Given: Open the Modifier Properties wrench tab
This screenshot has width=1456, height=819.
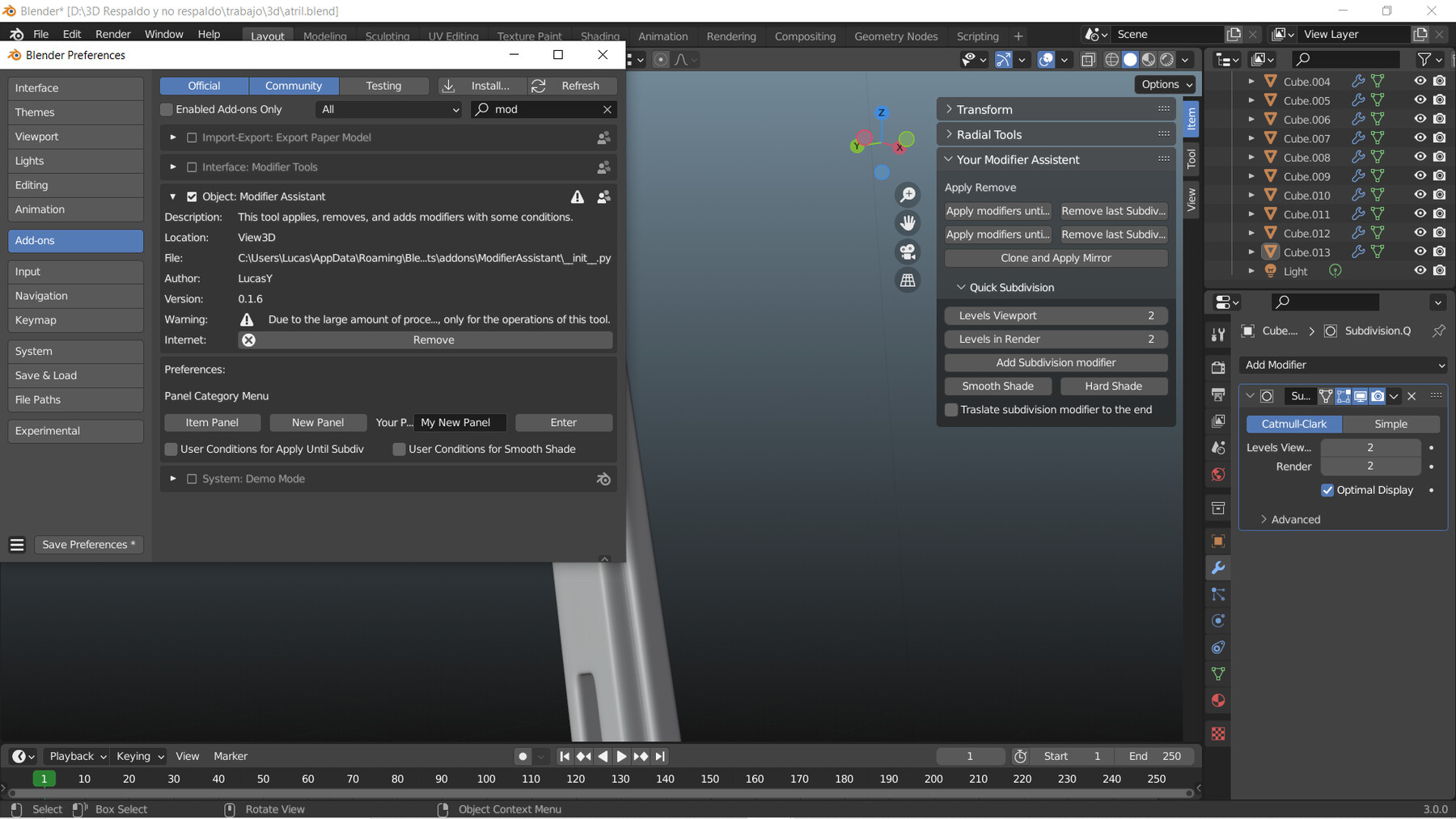Looking at the screenshot, I should (1218, 567).
